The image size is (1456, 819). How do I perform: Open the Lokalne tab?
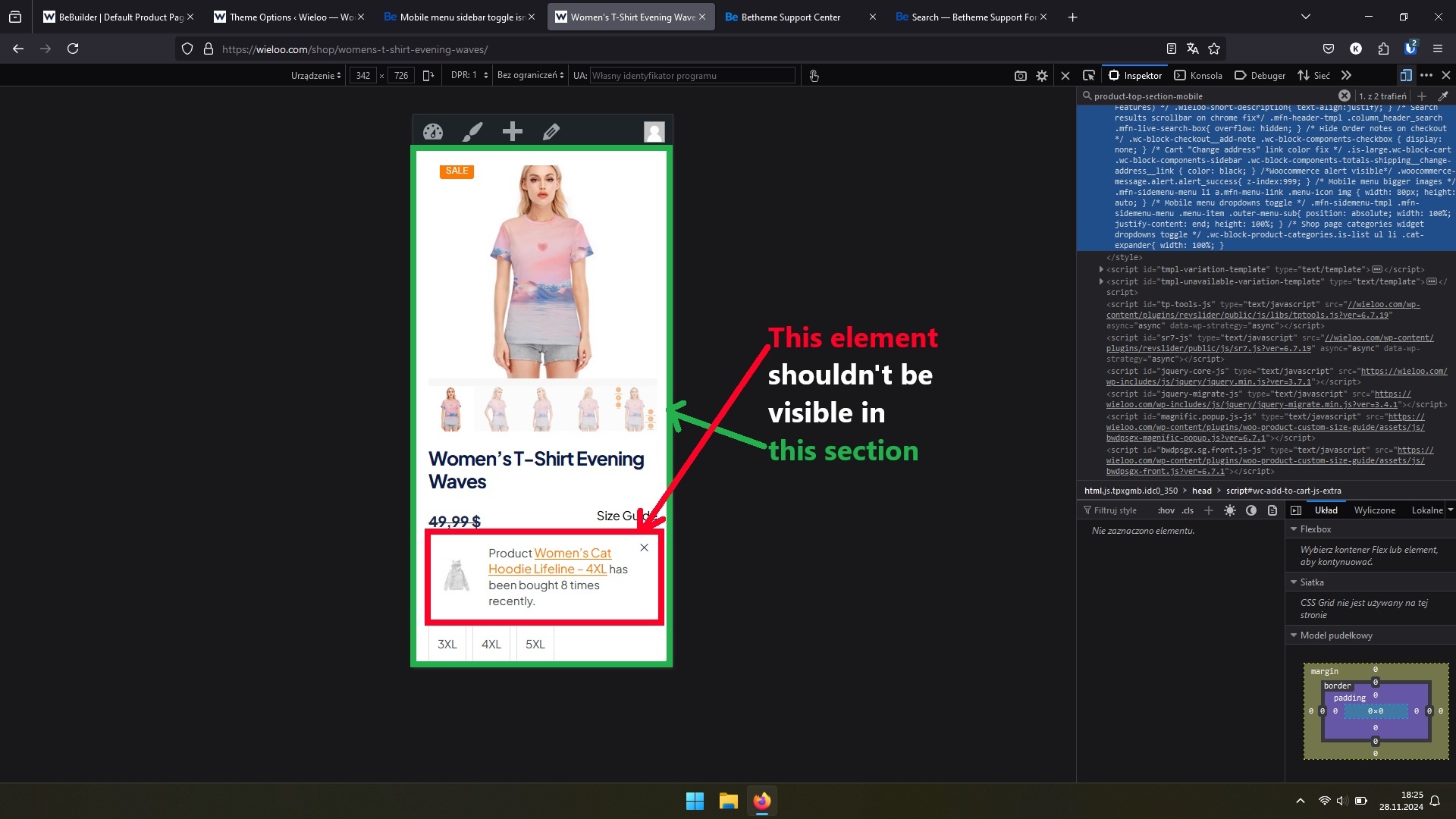[x=1427, y=510]
